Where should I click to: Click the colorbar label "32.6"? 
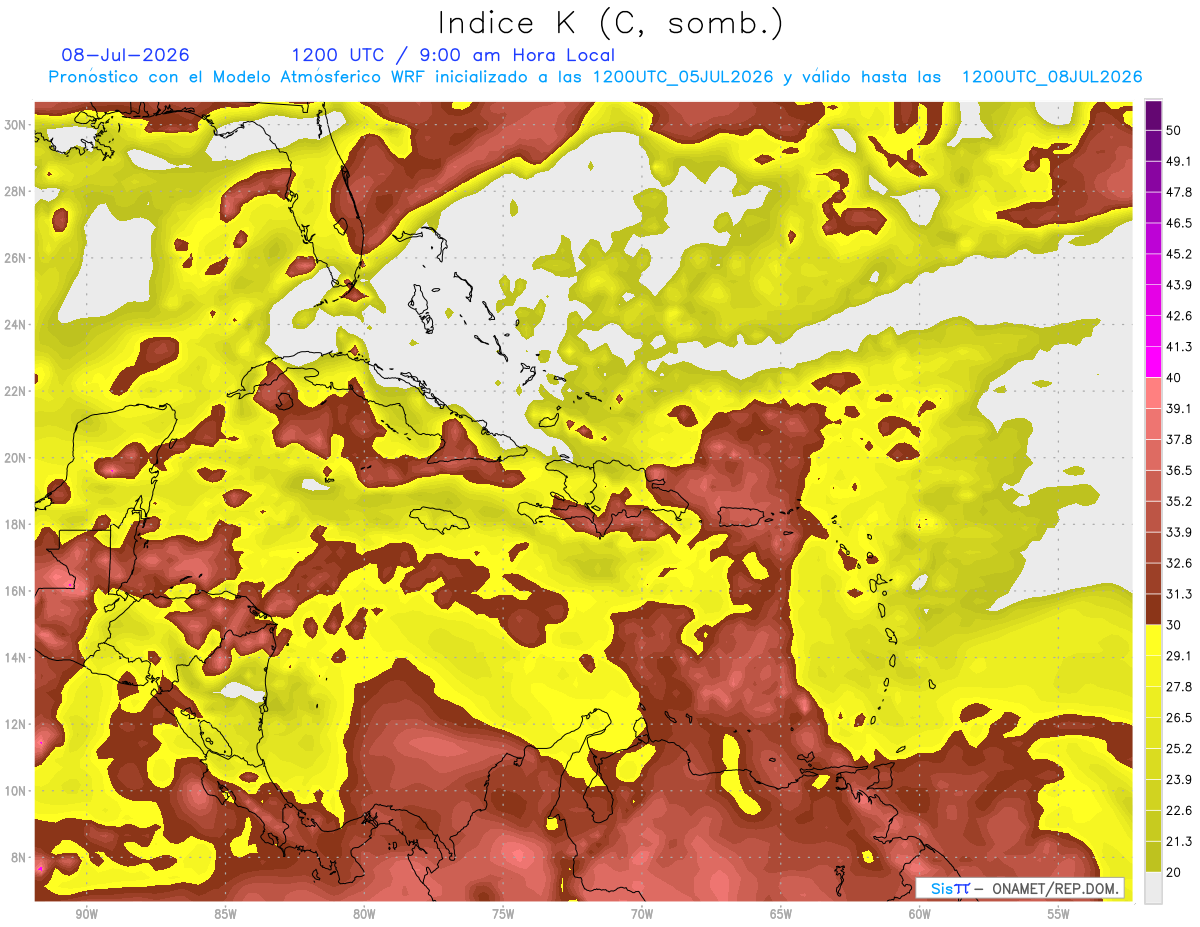pyautogui.click(x=1179, y=563)
